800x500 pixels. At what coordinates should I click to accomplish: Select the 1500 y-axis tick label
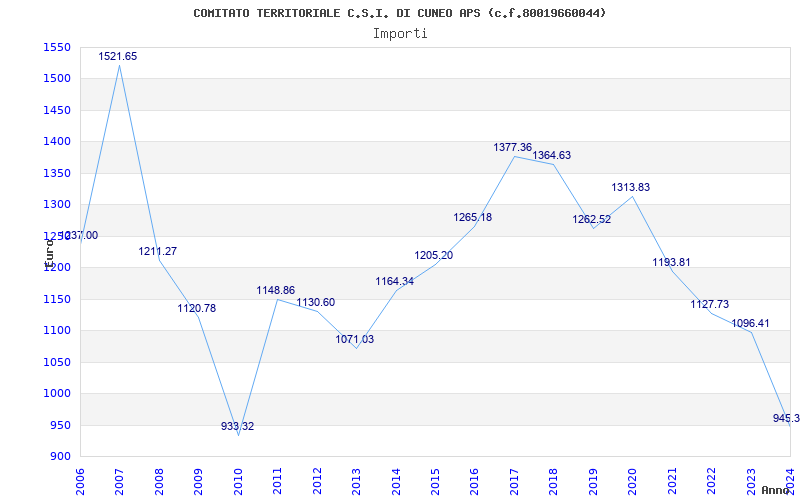57,79
